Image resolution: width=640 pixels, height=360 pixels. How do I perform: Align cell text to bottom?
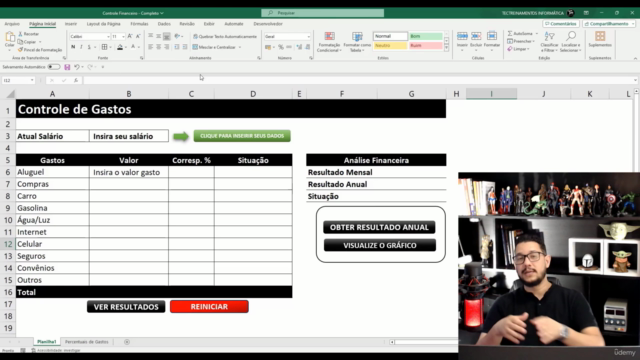(167, 36)
